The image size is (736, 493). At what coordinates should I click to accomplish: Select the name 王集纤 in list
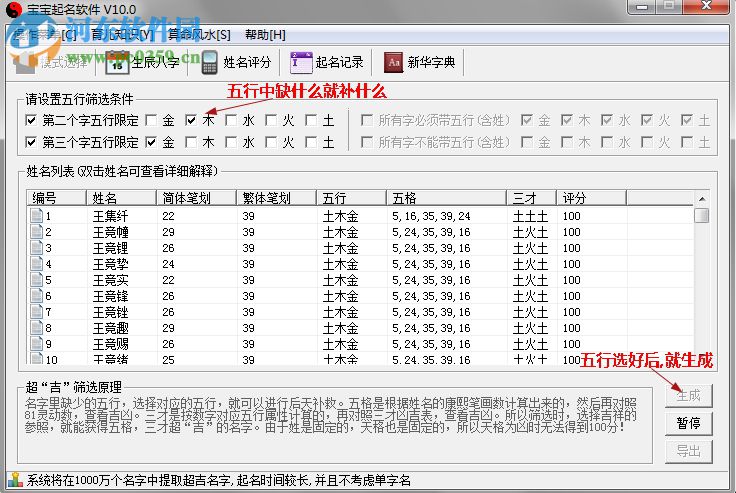pos(110,216)
